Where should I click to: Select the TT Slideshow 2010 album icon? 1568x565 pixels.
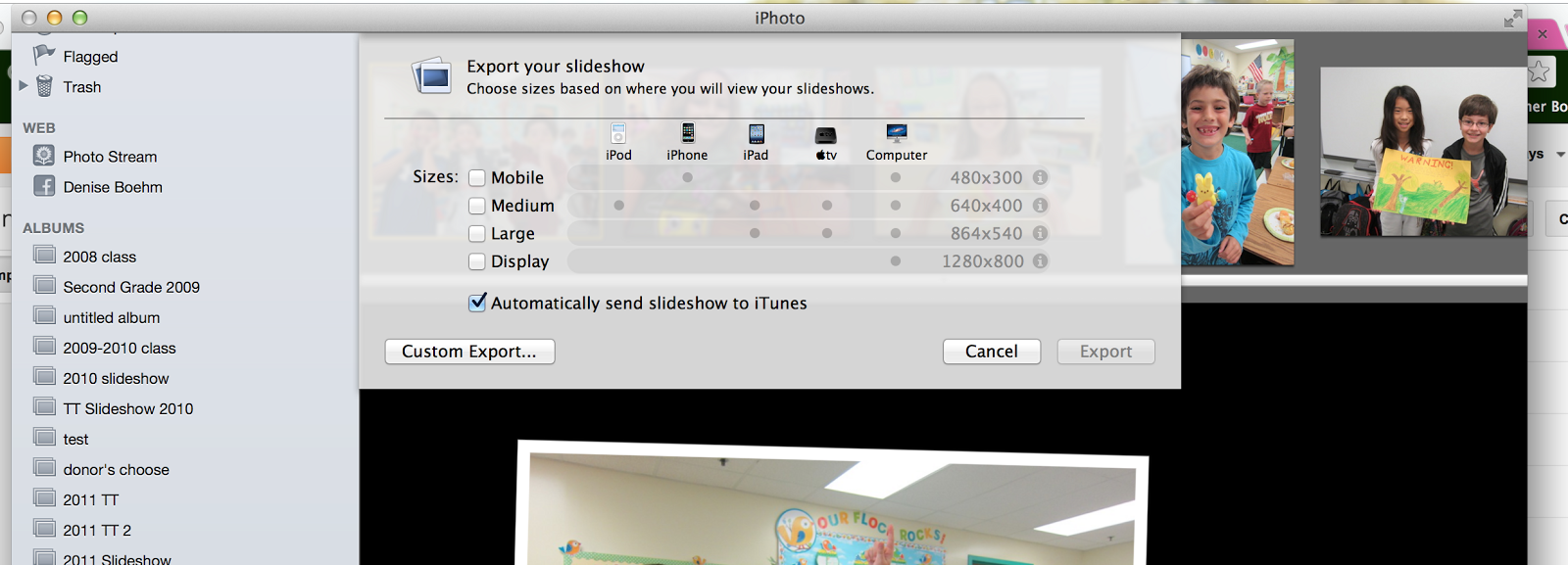[44, 407]
